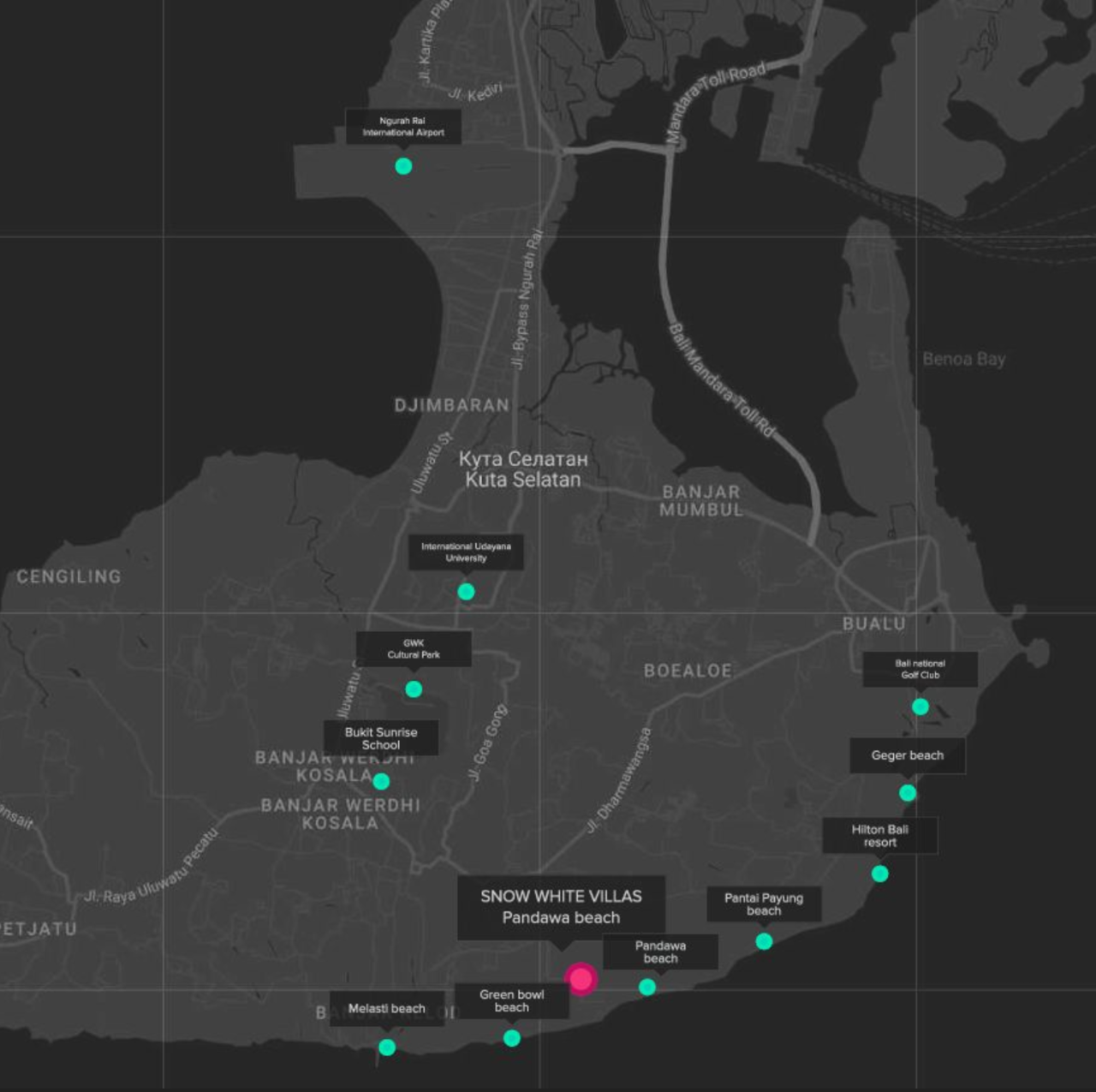Viewport: 1096px width, 1092px height.
Task: Select the Pantai Payung beach marker dot
Action: pos(764,941)
